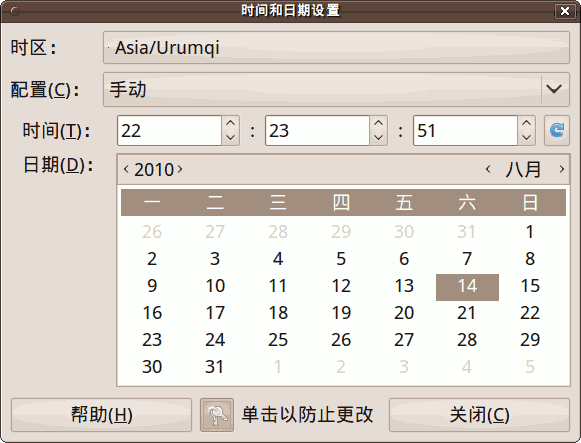Click the 帮助(H) help button
Screen dimensions: 581x443
(102, 415)
